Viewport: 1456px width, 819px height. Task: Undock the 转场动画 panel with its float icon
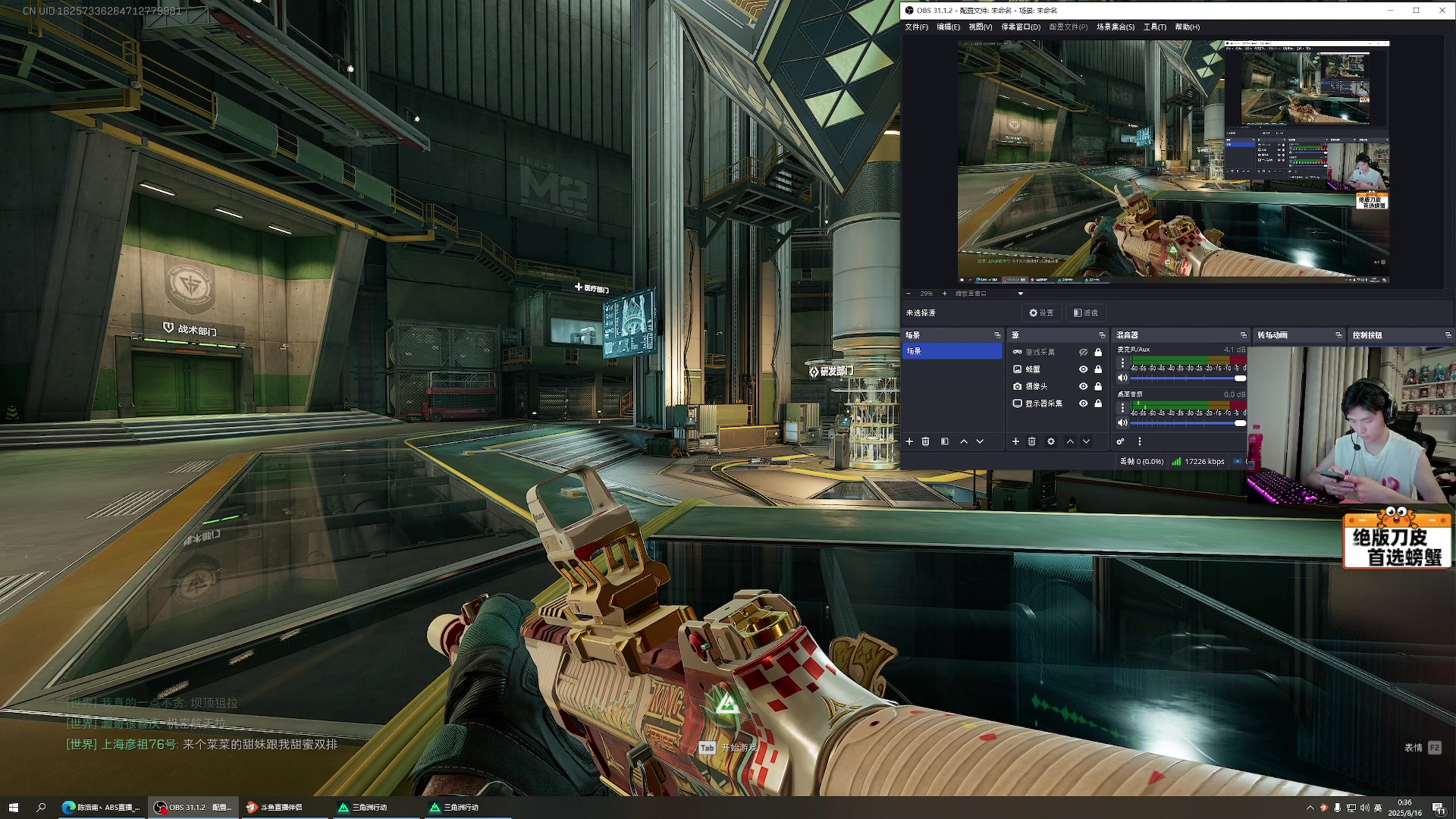[x=1338, y=335]
